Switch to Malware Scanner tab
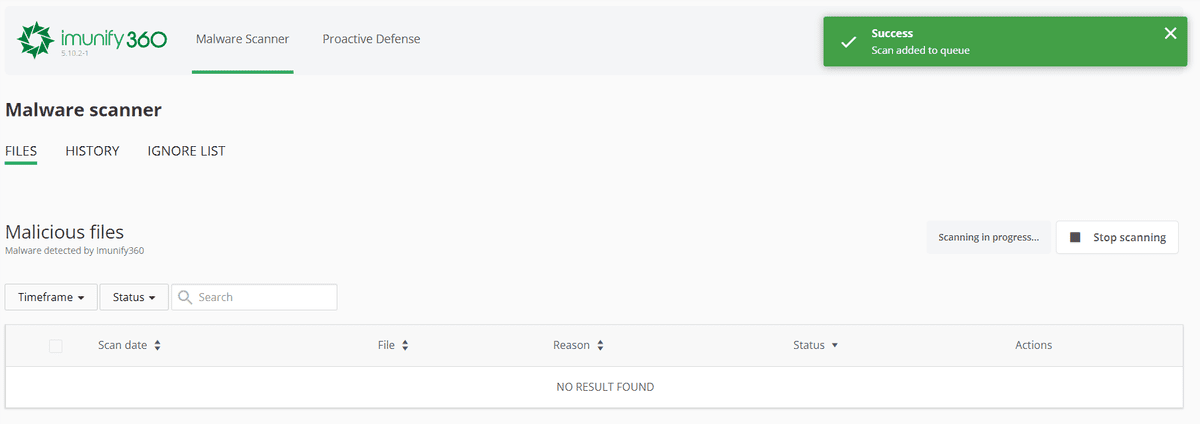 pos(242,39)
